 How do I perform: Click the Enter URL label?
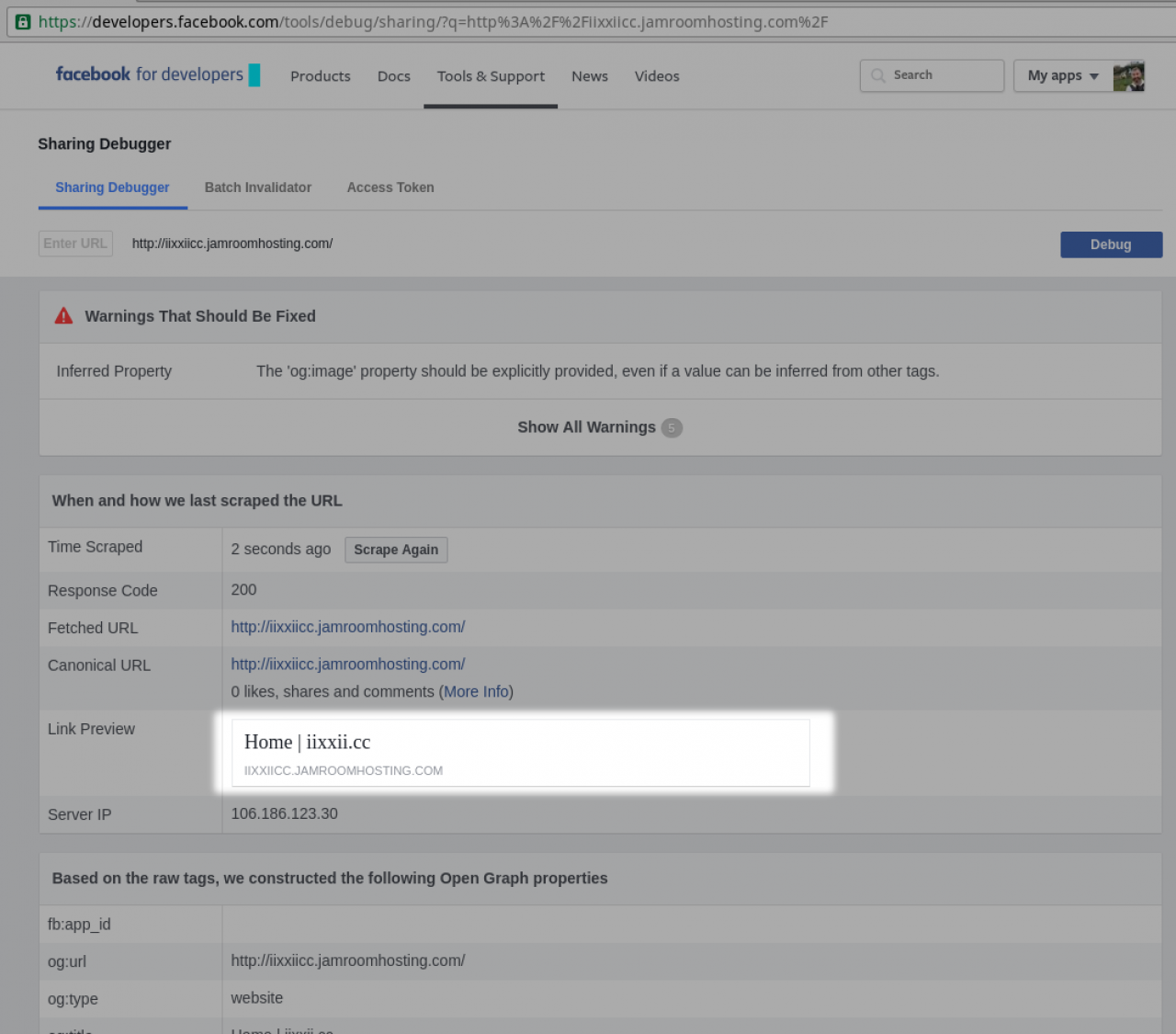75,244
